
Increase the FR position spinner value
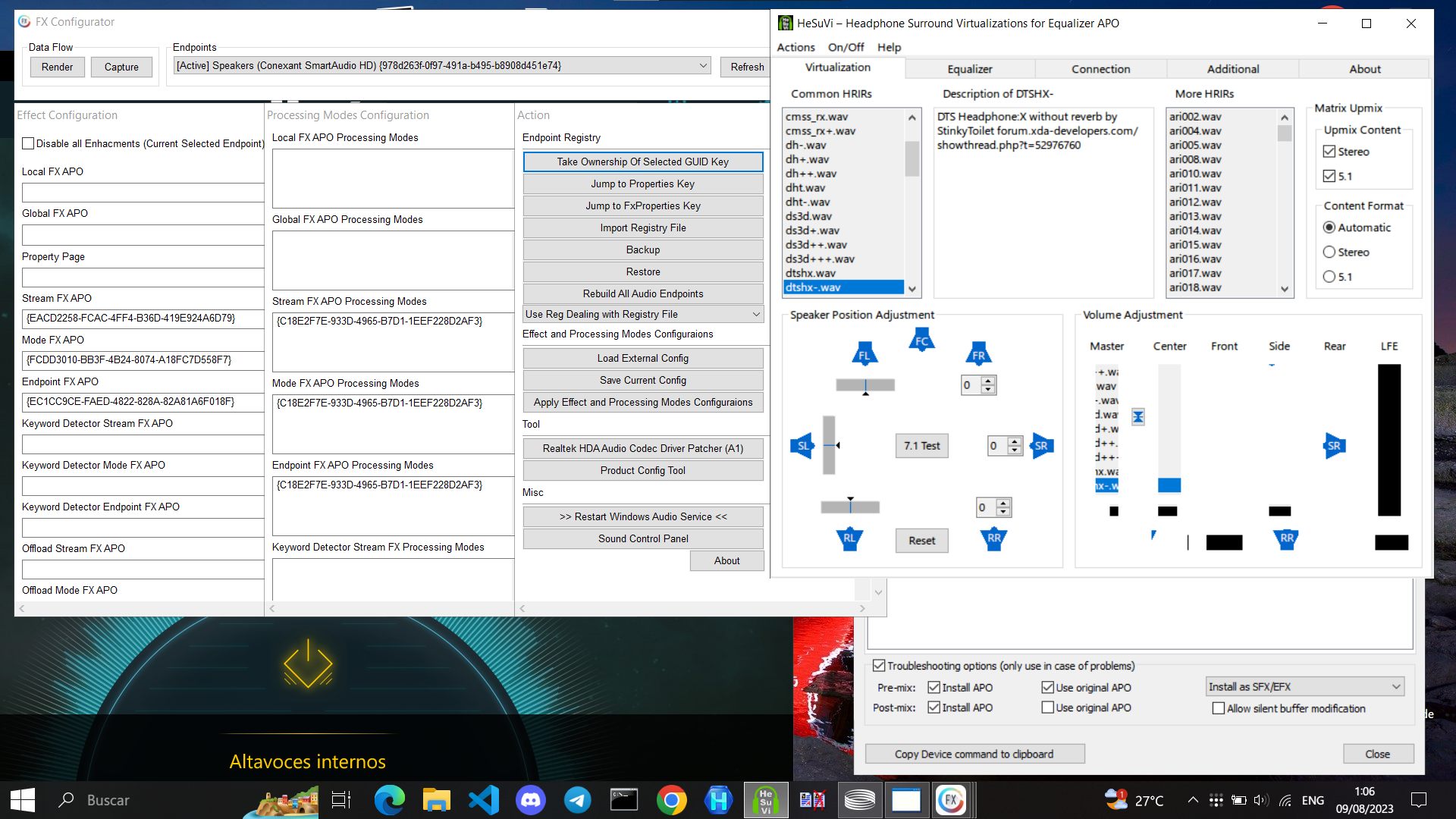987,381
